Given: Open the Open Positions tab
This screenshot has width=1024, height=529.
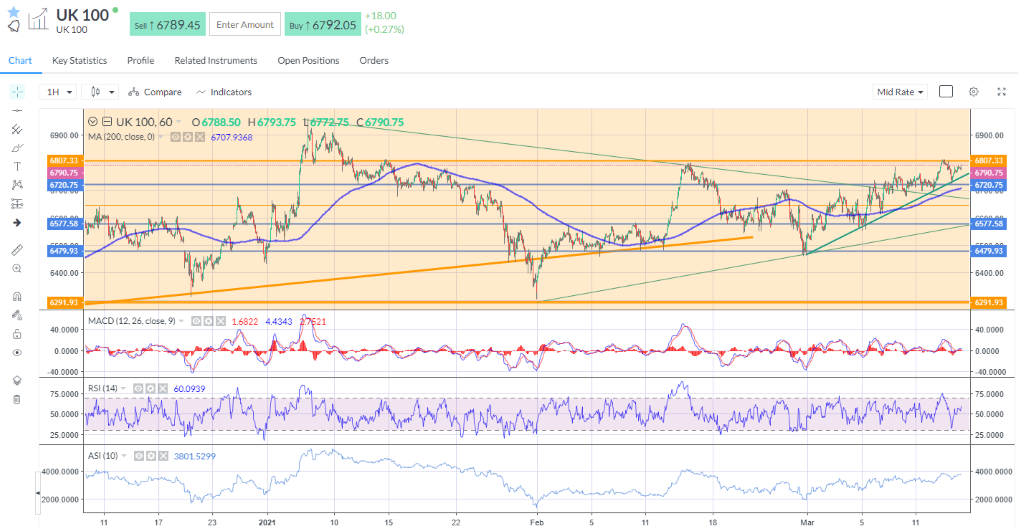Looking at the screenshot, I should click(308, 61).
